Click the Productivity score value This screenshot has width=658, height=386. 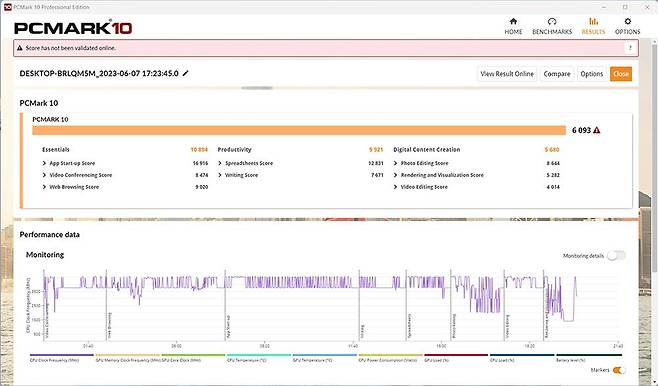[x=376, y=150]
